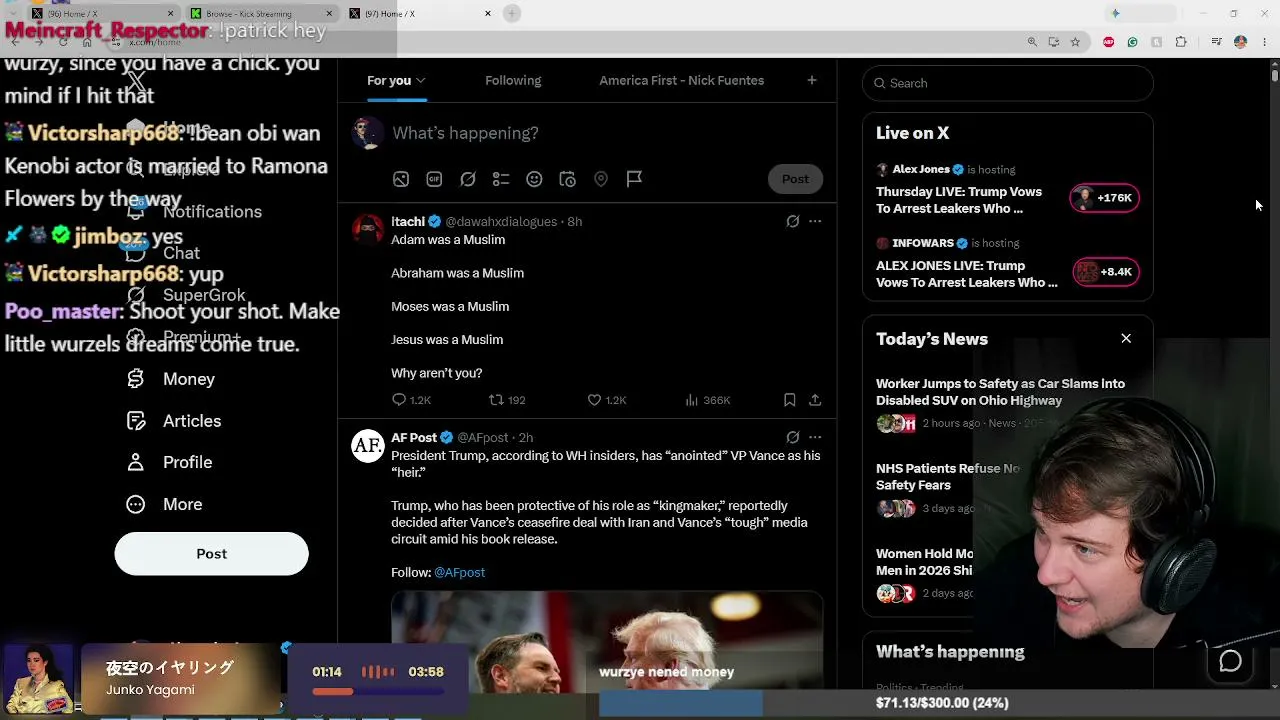The height and width of the screenshot is (720, 1280).
Task: Seek in the Junko Yagami song progress bar
Action: (x=377, y=691)
